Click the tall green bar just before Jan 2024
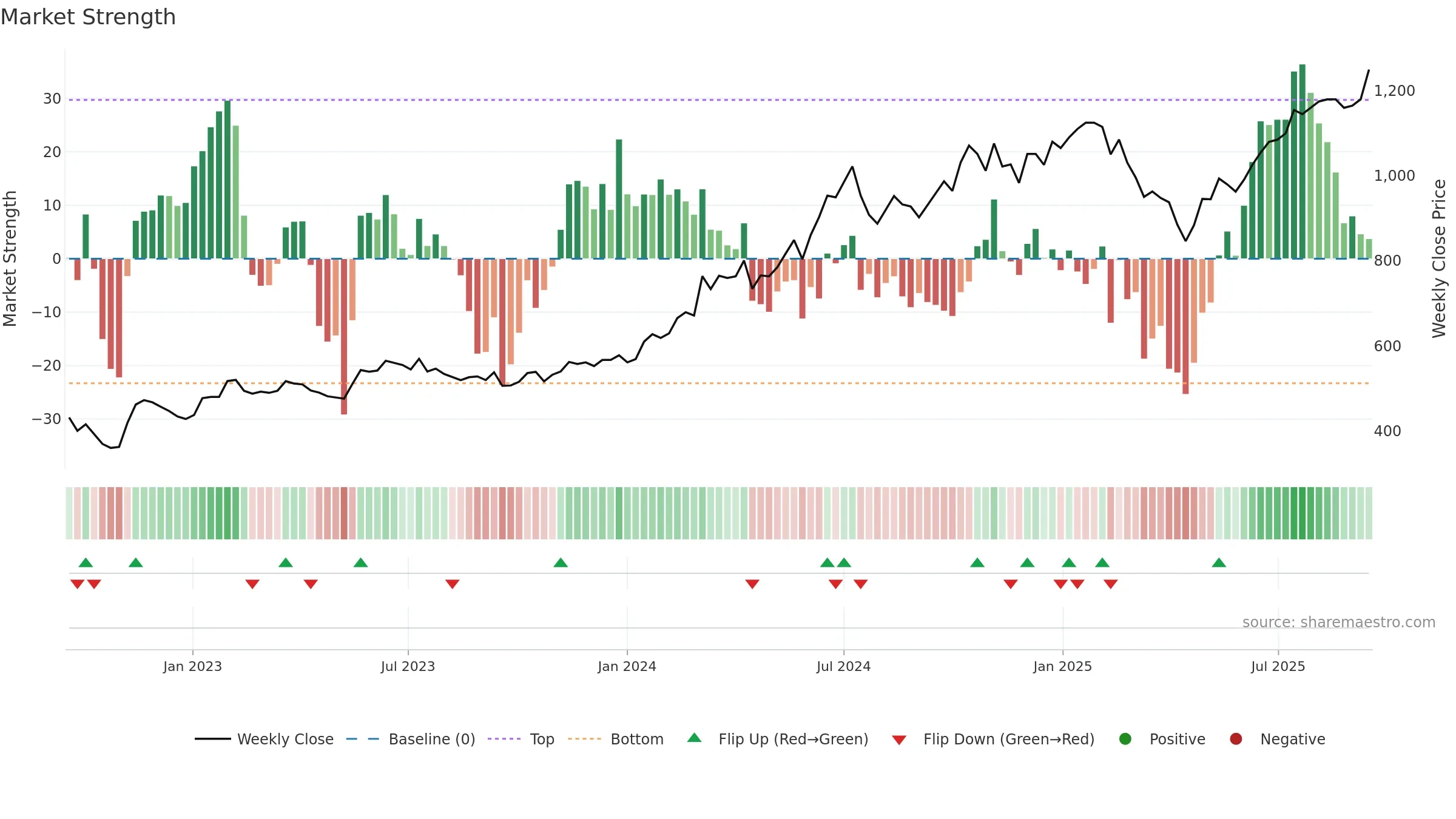The image size is (1456, 819). pyautogui.click(x=619, y=199)
